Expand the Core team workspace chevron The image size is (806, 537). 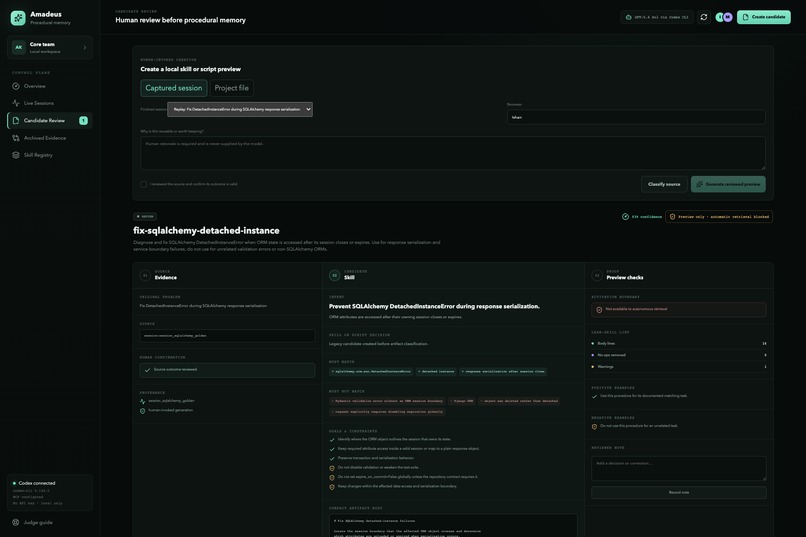coord(85,48)
